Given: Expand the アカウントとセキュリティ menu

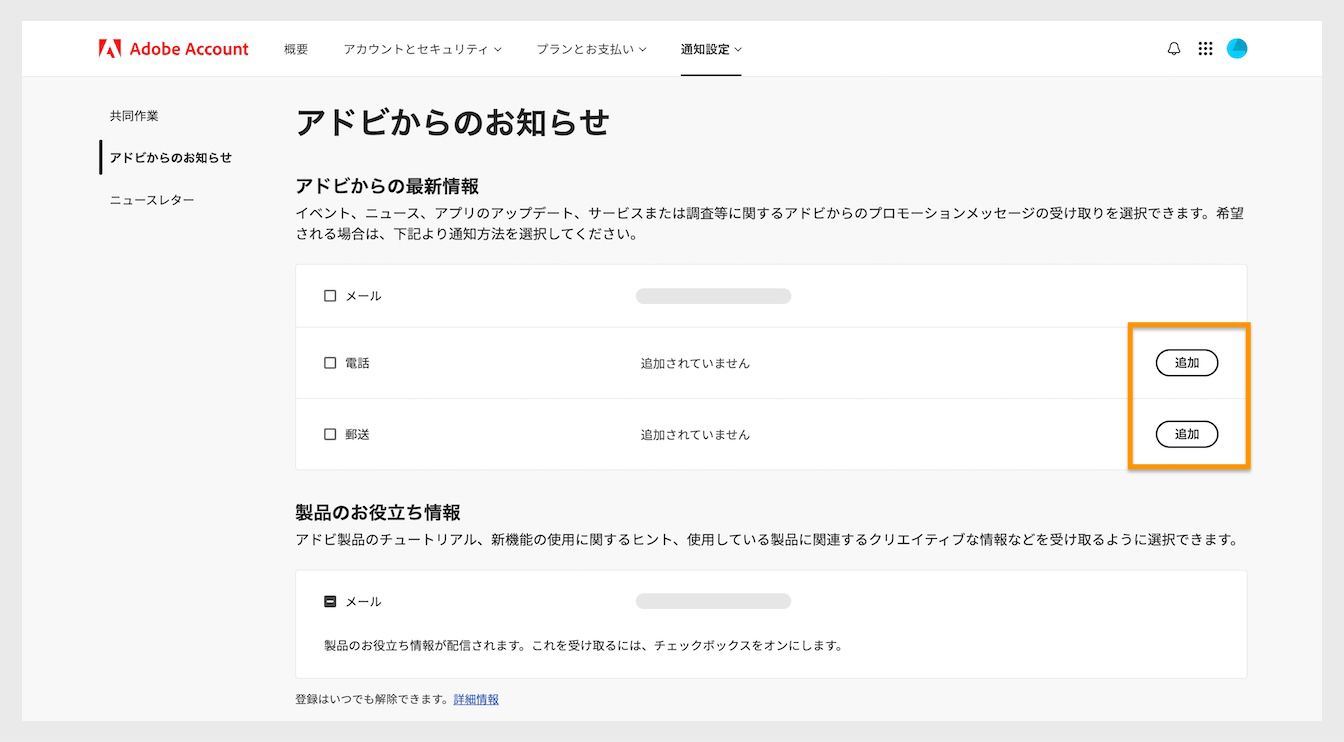Looking at the screenshot, I should point(422,49).
